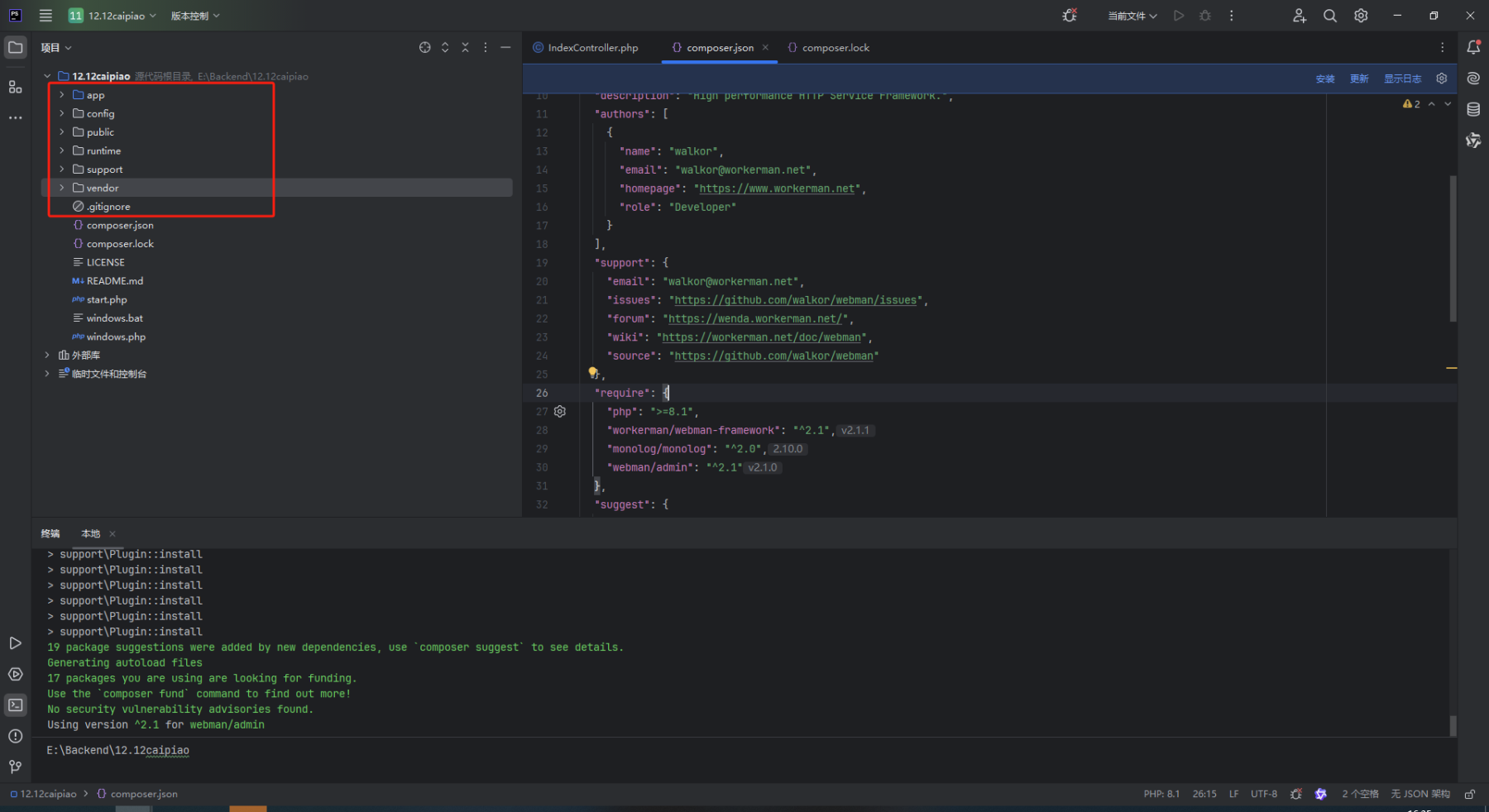Expand External Libraries node

(47, 355)
